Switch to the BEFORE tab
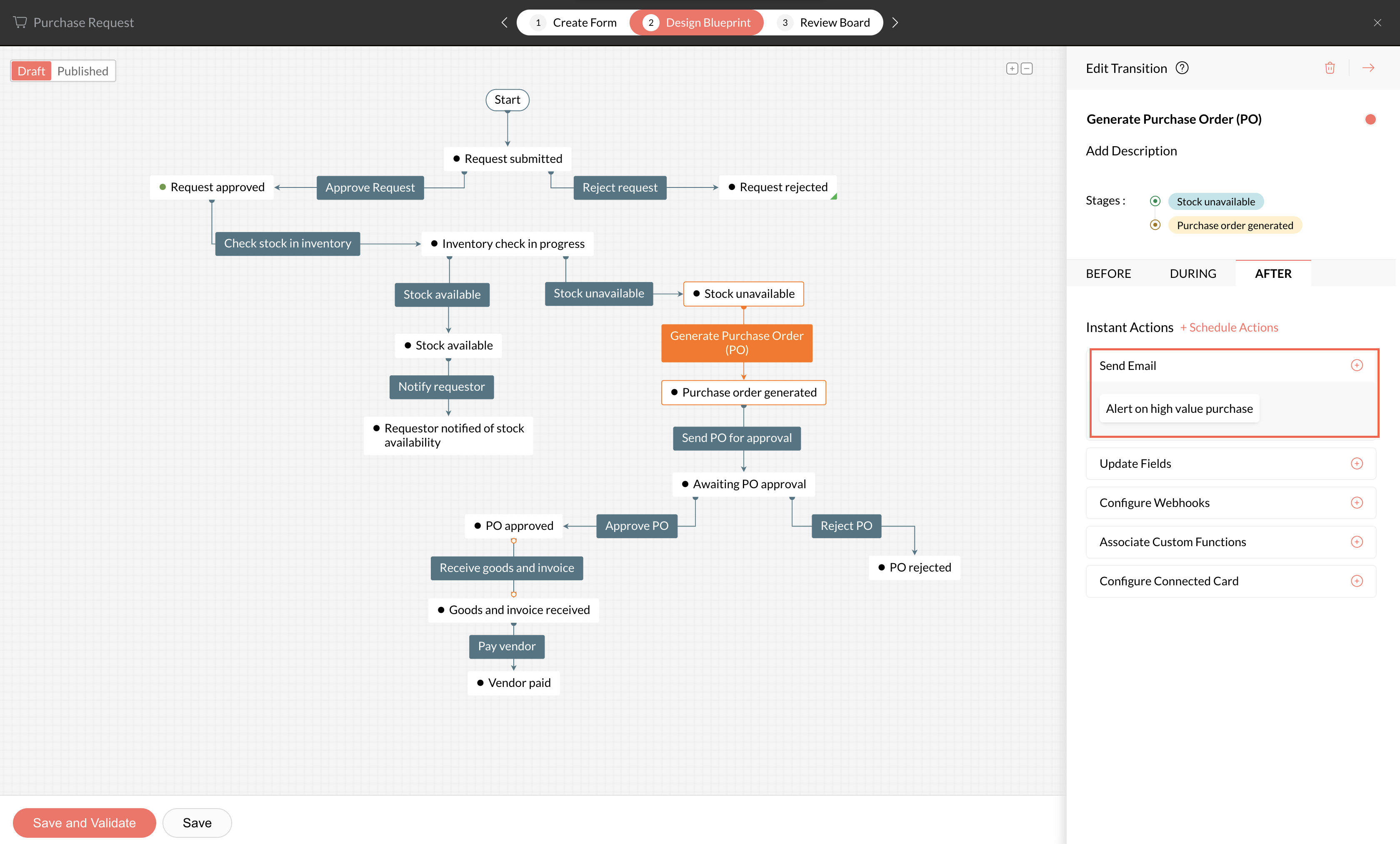 point(1108,274)
